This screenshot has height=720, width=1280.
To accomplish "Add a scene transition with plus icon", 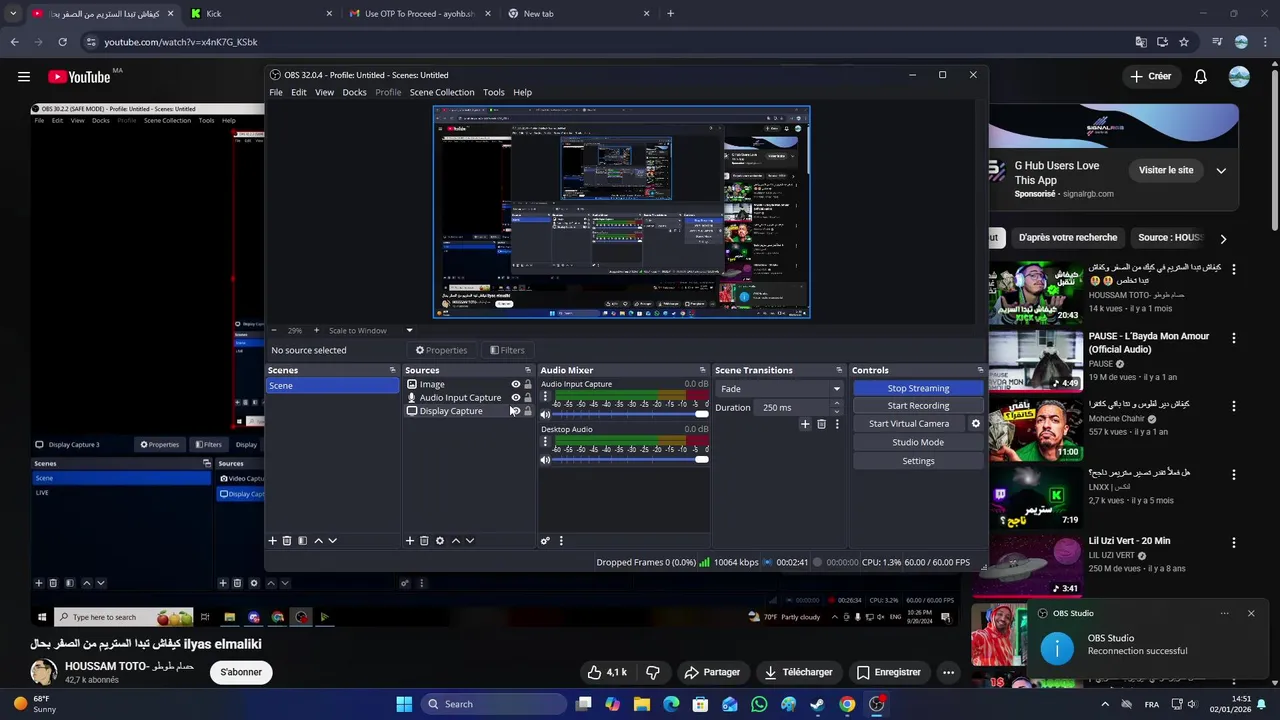I will 805,424.
